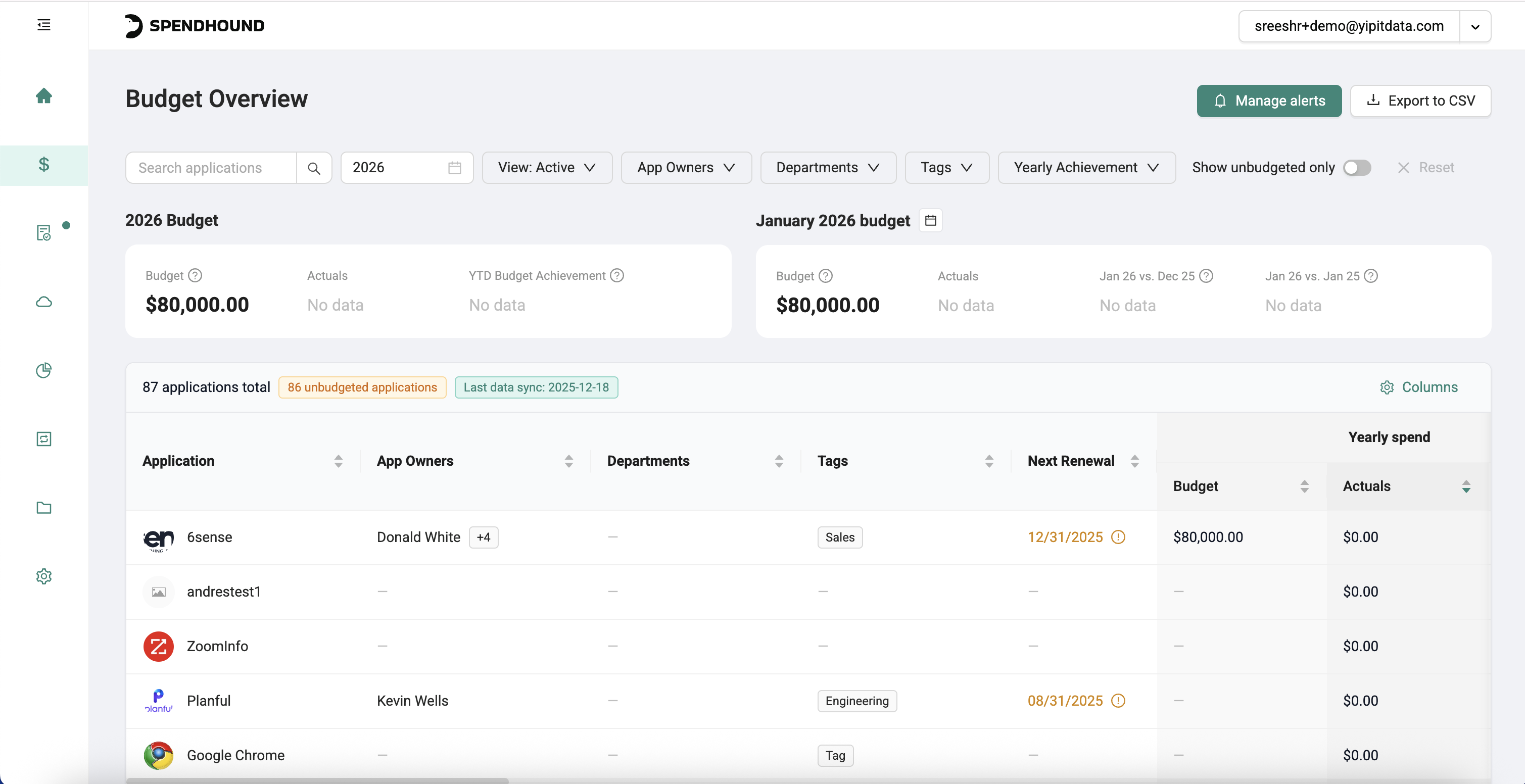
Task: Toggle Show unbudgeted only switch
Action: (1356, 168)
